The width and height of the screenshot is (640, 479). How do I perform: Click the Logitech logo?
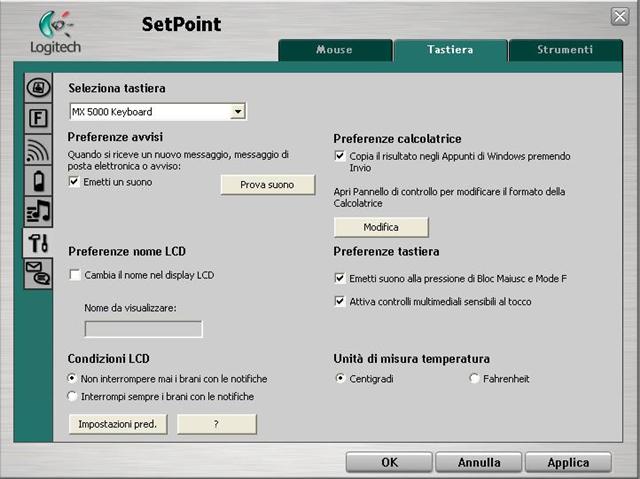(x=56, y=33)
